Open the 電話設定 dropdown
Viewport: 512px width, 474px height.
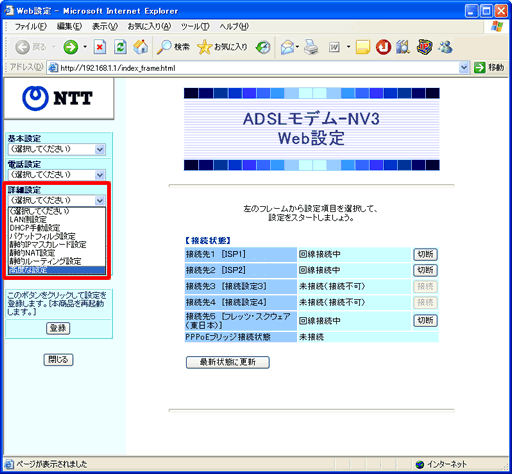pyautogui.click(x=57, y=175)
